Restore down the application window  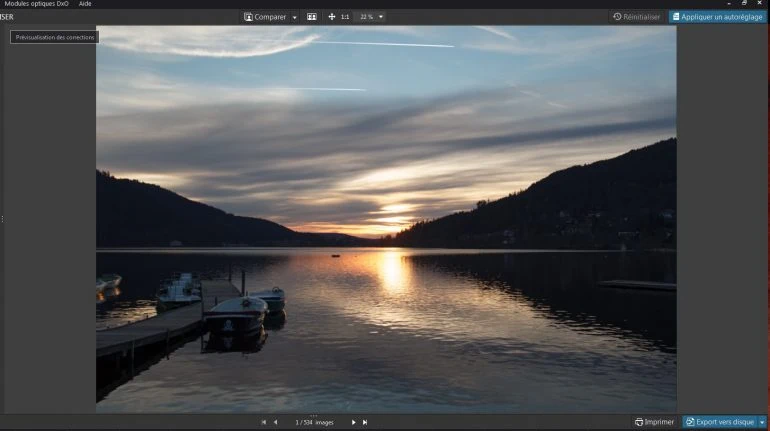click(743, 4)
